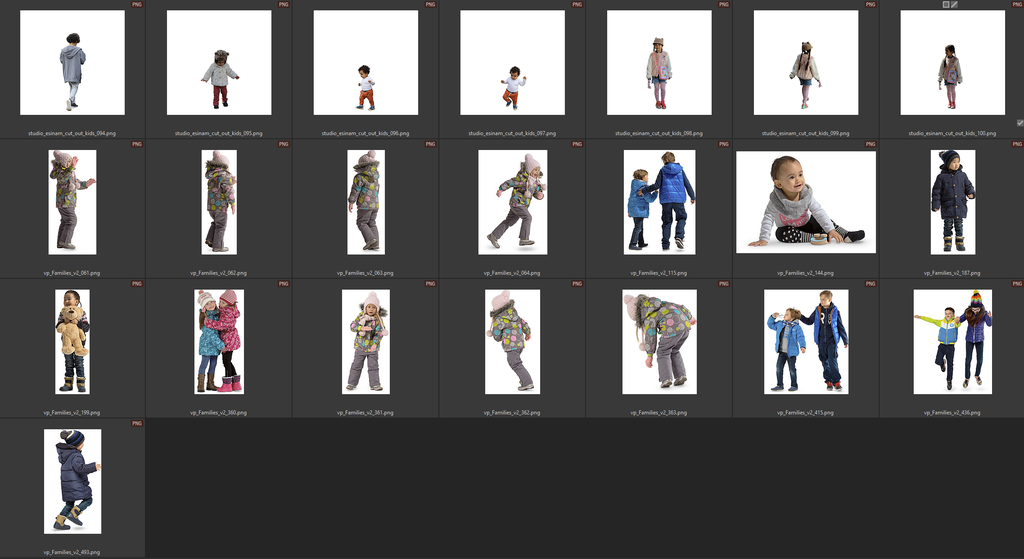Click the square icon above kids_100 thumbnail

(946, 5)
